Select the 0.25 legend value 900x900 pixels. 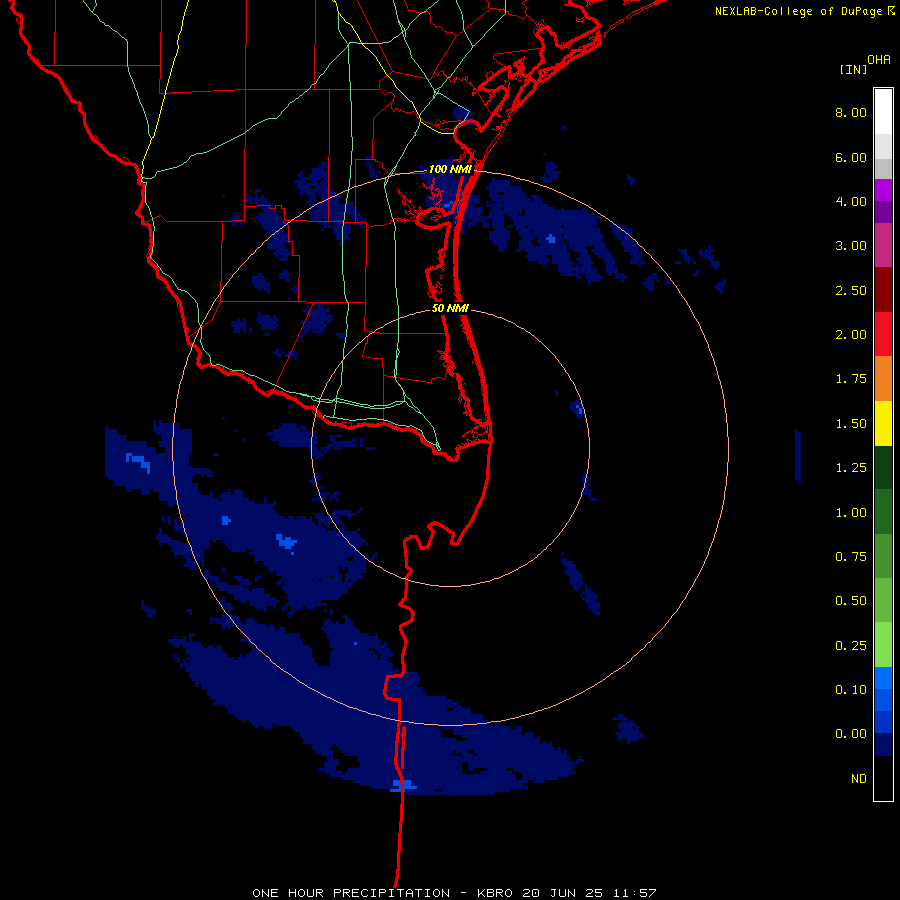(851, 646)
